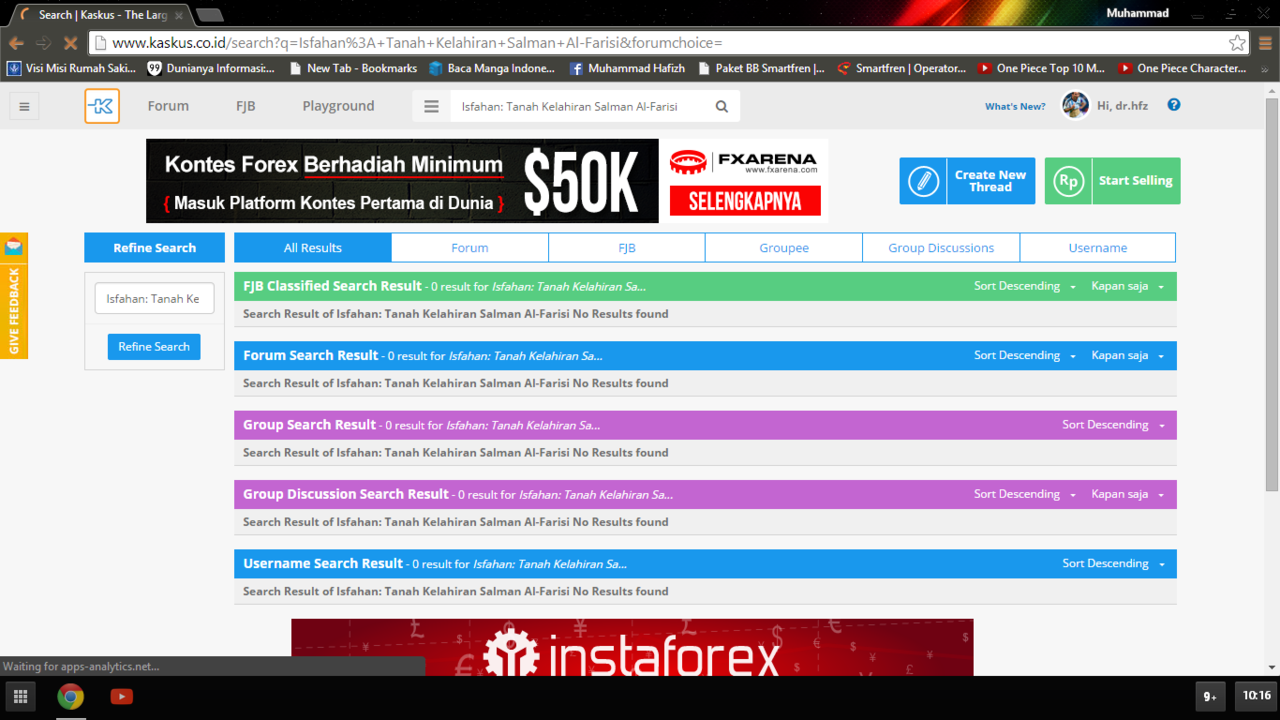
Task: Click the blue help question mark icon
Action: click(1174, 105)
